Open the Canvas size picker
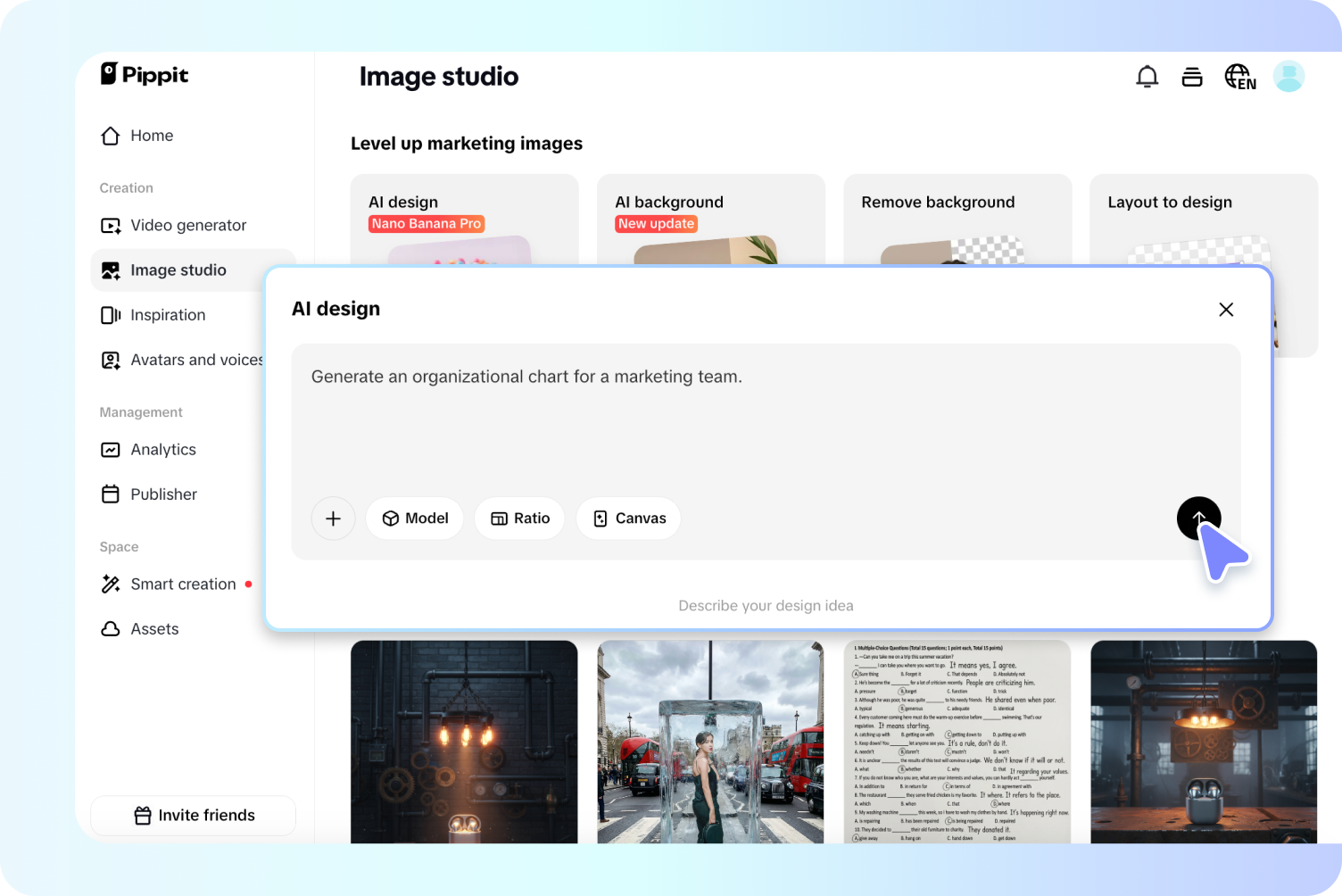Viewport: 1342px width, 896px height. (628, 518)
